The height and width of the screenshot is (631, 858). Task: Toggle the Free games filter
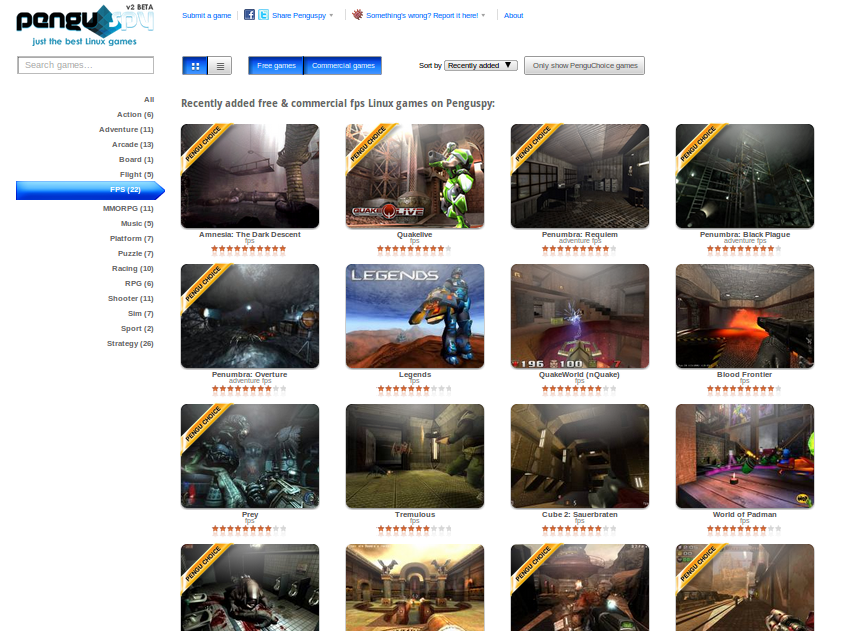(276, 66)
